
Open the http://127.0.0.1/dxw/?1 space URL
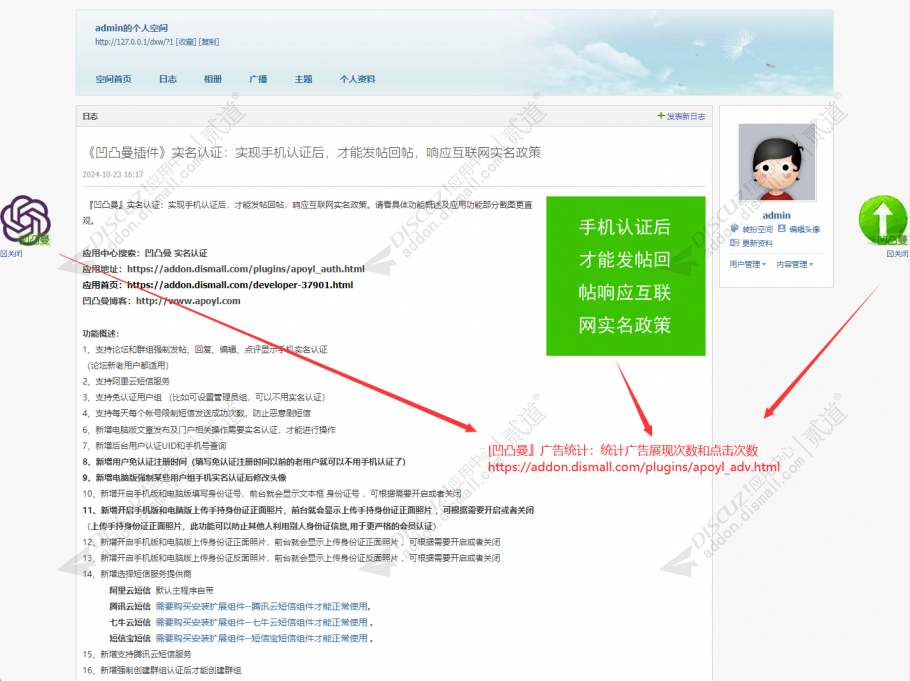pyautogui.click(x=134, y=42)
